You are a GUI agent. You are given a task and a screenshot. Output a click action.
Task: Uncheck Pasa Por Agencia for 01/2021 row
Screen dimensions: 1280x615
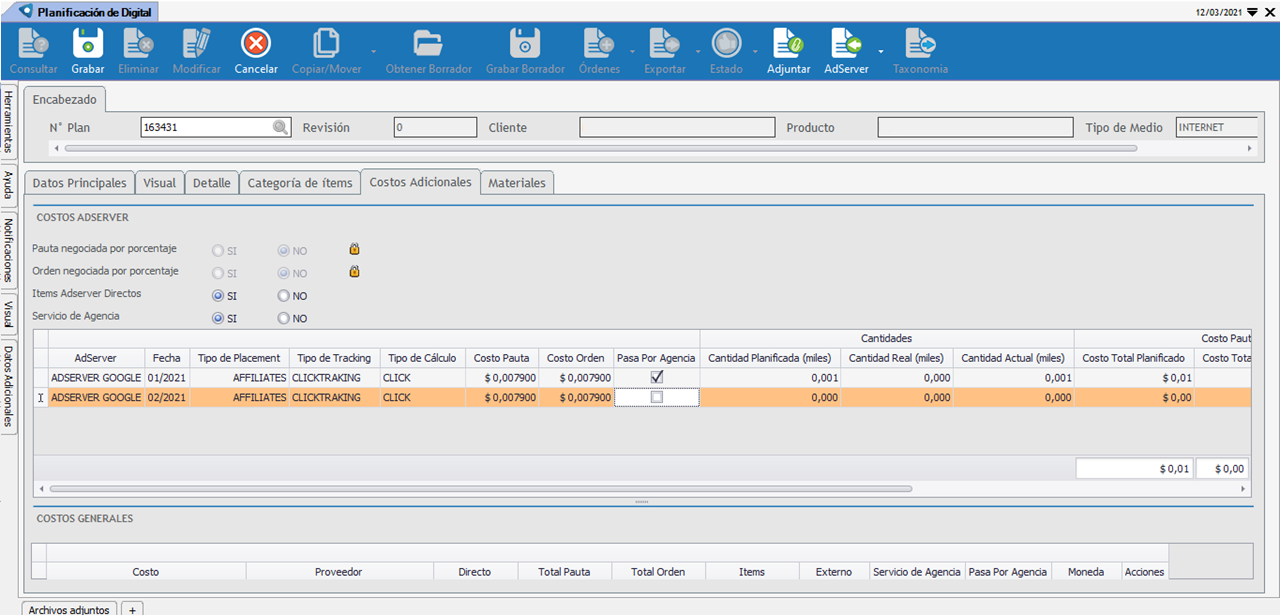click(x=656, y=377)
